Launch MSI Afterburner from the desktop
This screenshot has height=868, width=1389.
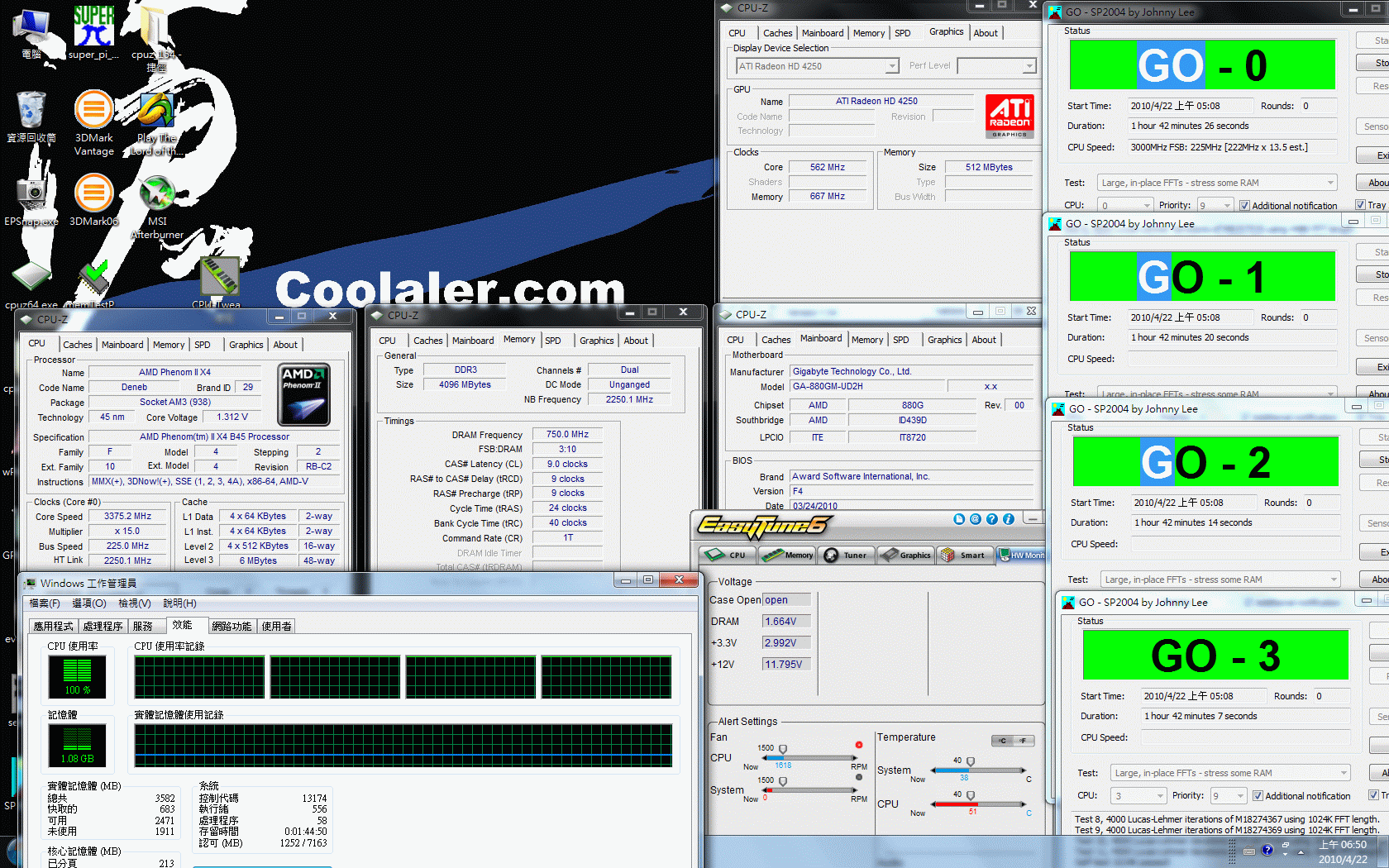point(157,207)
